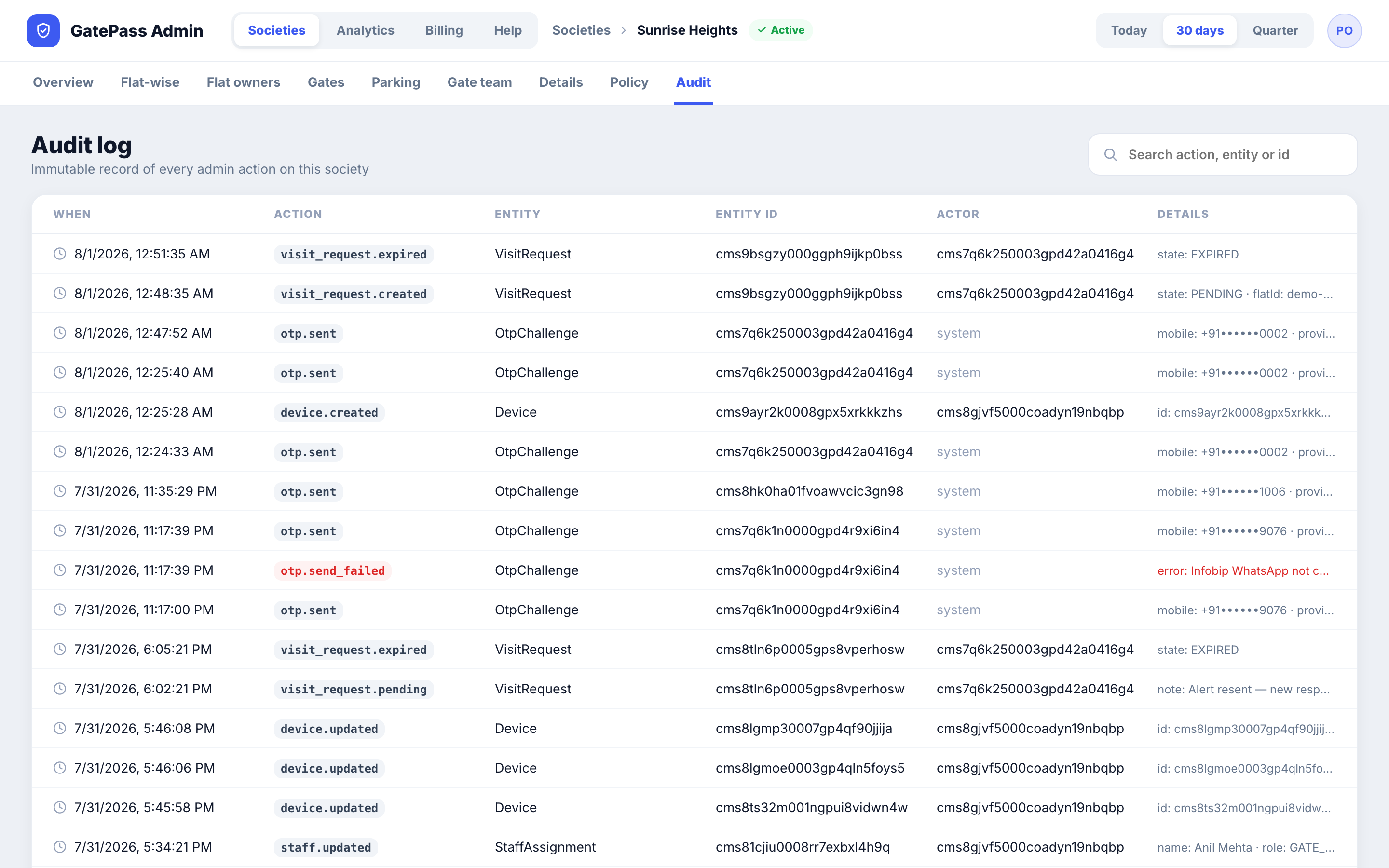Click the DETAILS column header
Screen dimensions: 1389x868
(x=1183, y=214)
